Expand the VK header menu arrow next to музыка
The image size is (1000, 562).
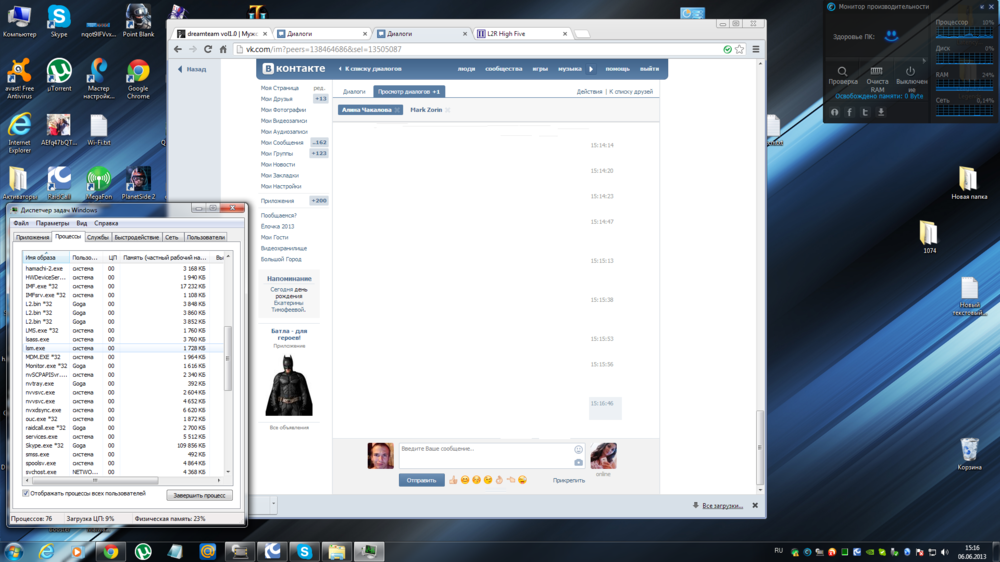tap(591, 69)
